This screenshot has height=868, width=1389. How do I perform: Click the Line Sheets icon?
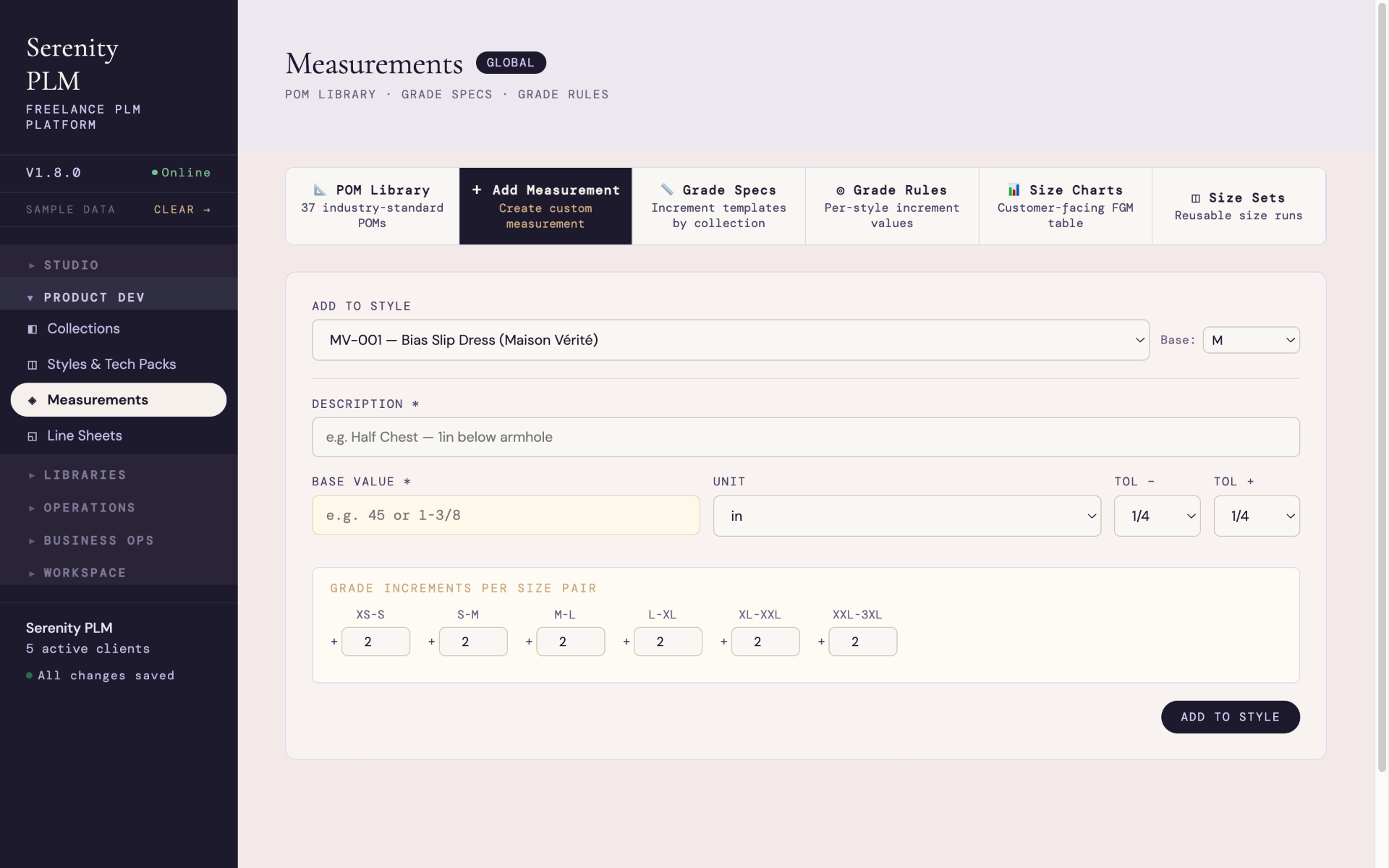point(32,436)
